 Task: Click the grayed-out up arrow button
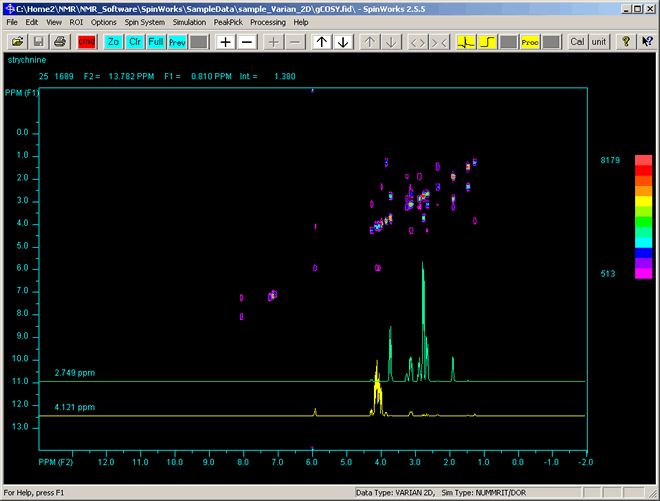click(370, 42)
